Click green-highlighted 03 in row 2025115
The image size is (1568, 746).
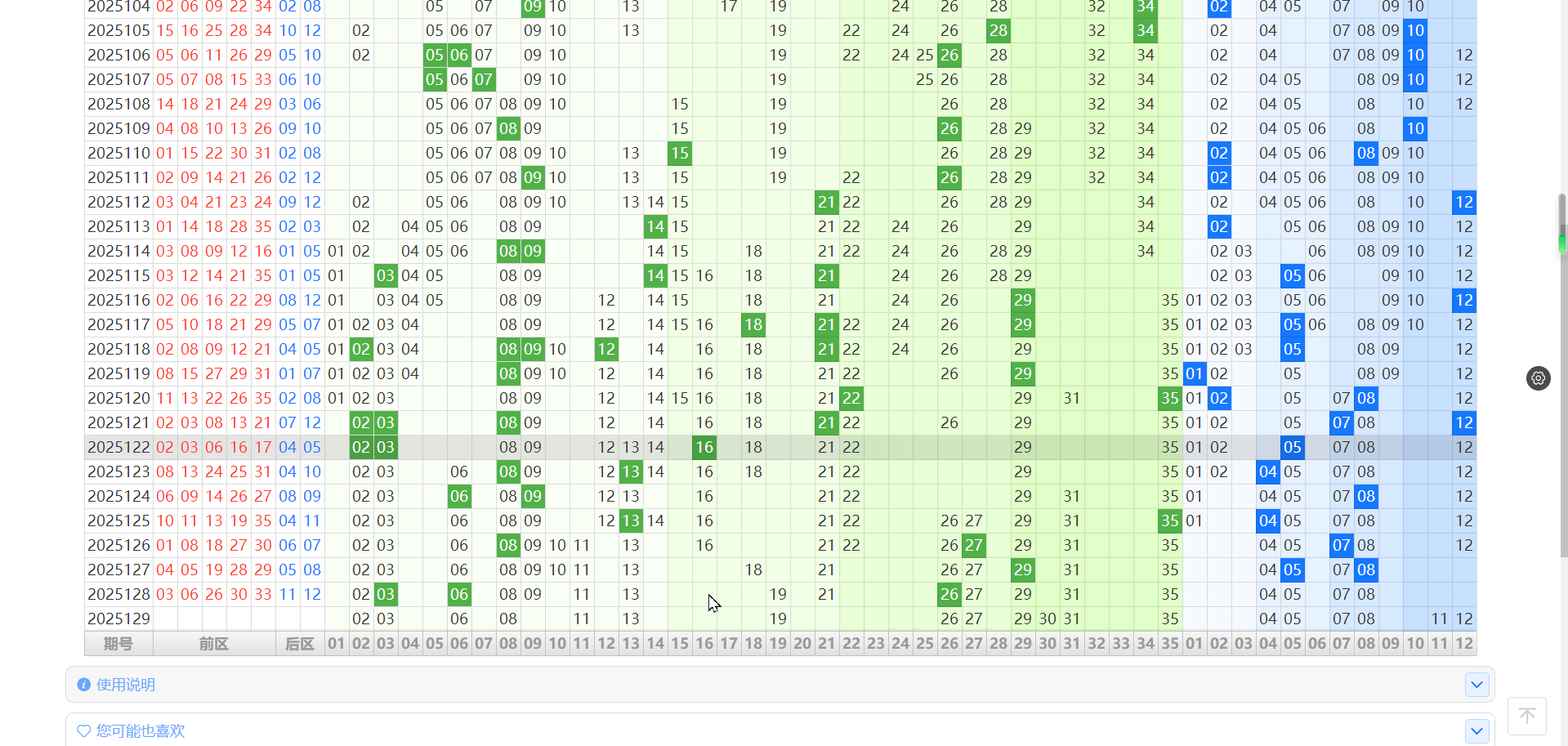pos(386,275)
